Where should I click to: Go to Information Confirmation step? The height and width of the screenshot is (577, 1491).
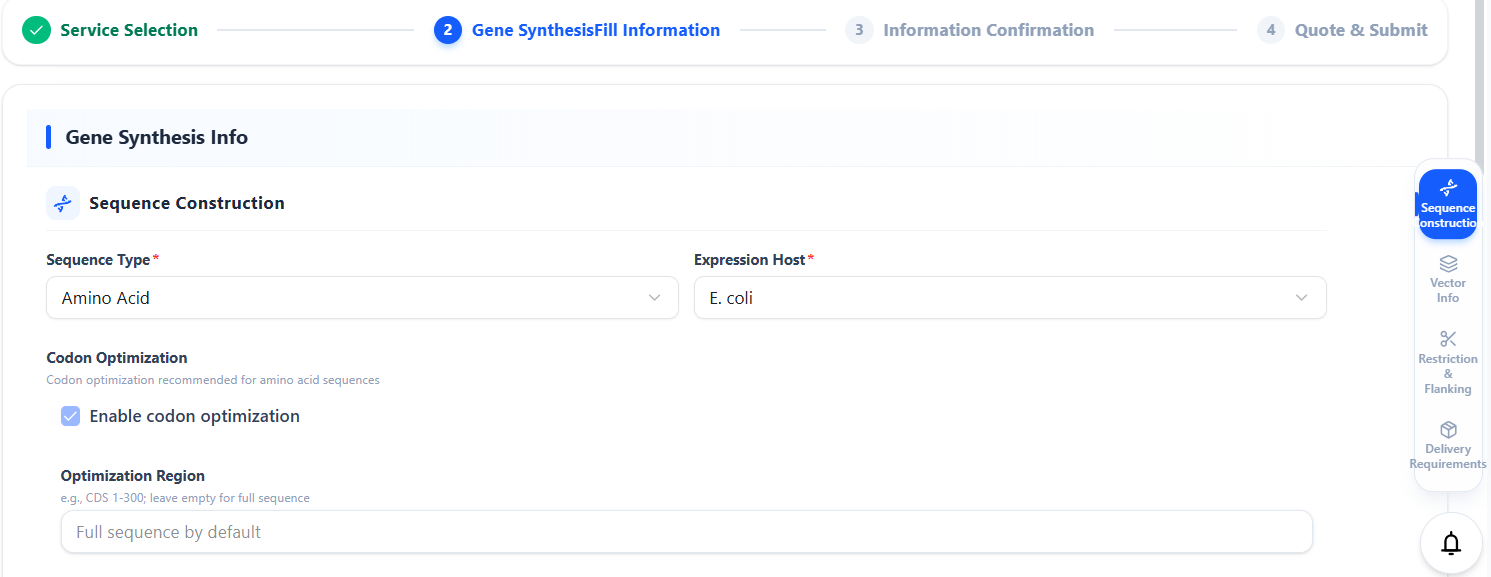click(988, 30)
